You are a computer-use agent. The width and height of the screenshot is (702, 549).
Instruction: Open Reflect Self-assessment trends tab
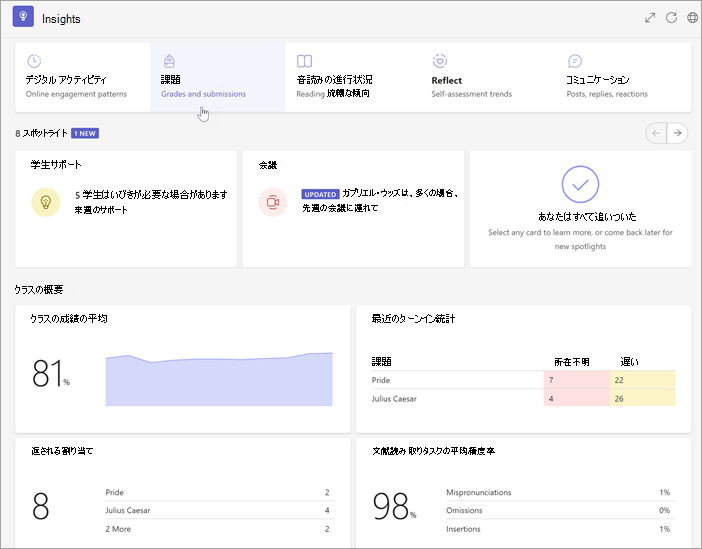(488, 77)
